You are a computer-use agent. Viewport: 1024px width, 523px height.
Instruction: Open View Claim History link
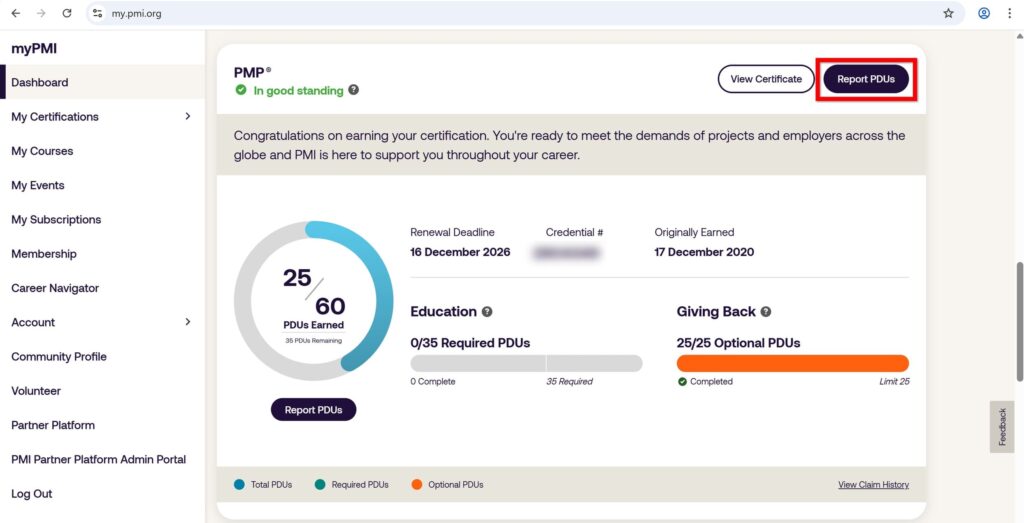point(873,485)
